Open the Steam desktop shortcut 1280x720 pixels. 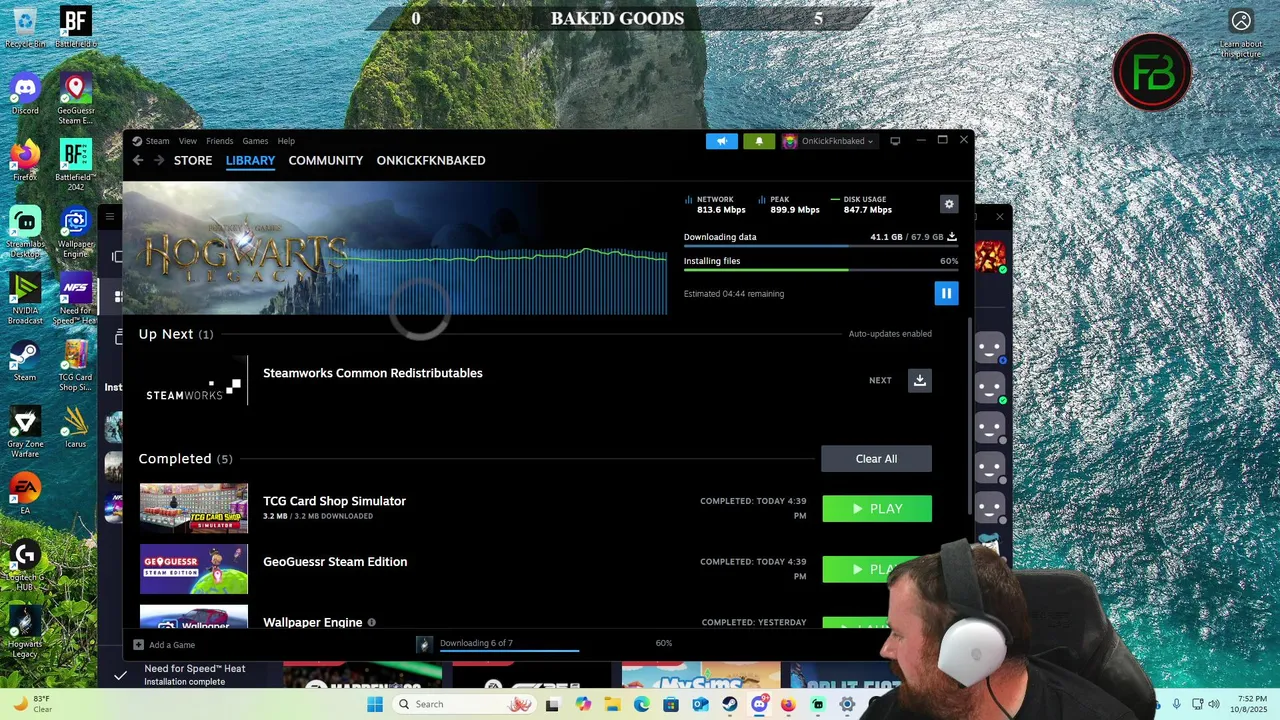25,362
